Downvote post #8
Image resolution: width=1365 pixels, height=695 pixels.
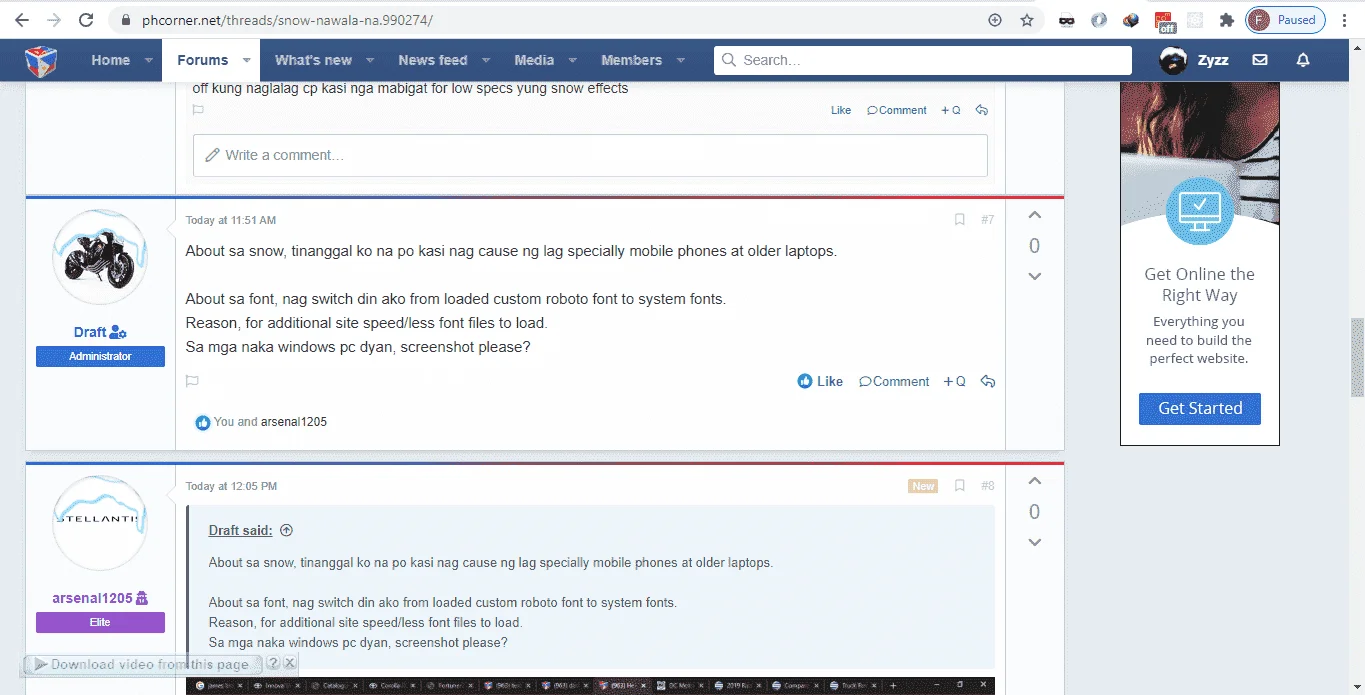[1035, 542]
